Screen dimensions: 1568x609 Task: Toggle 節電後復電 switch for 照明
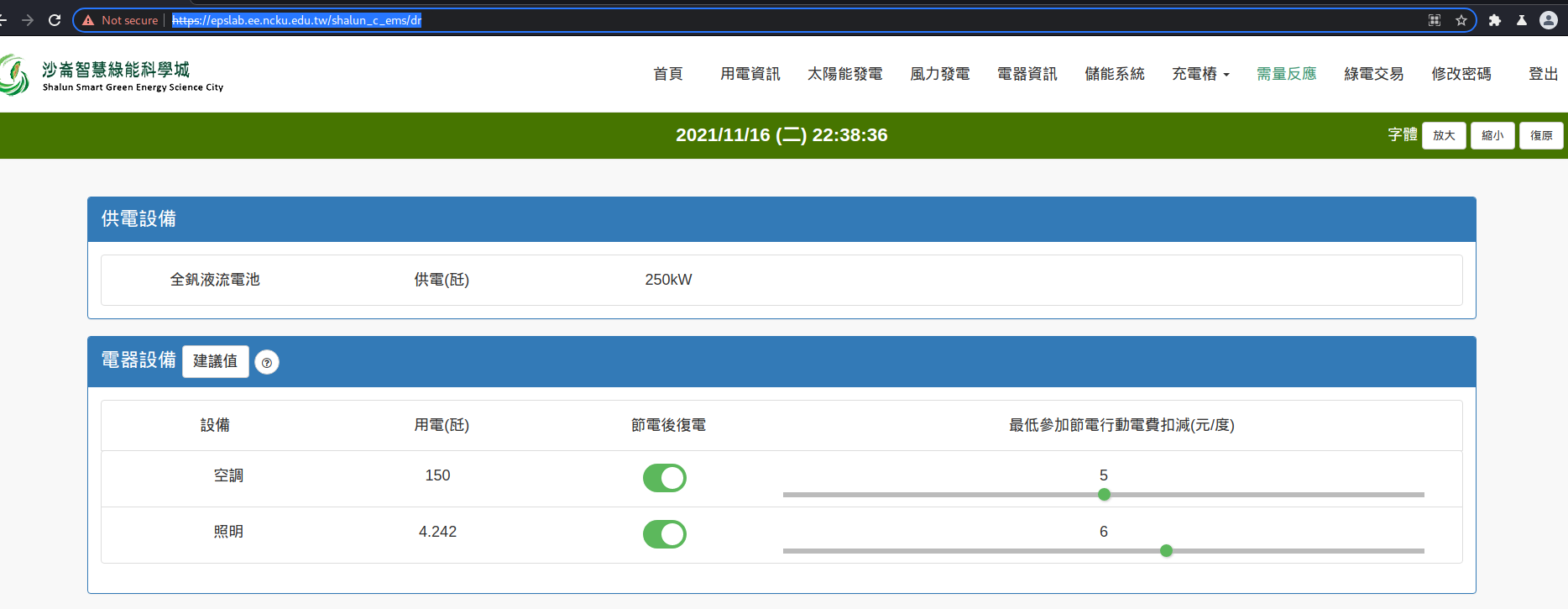click(x=665, y=534)
